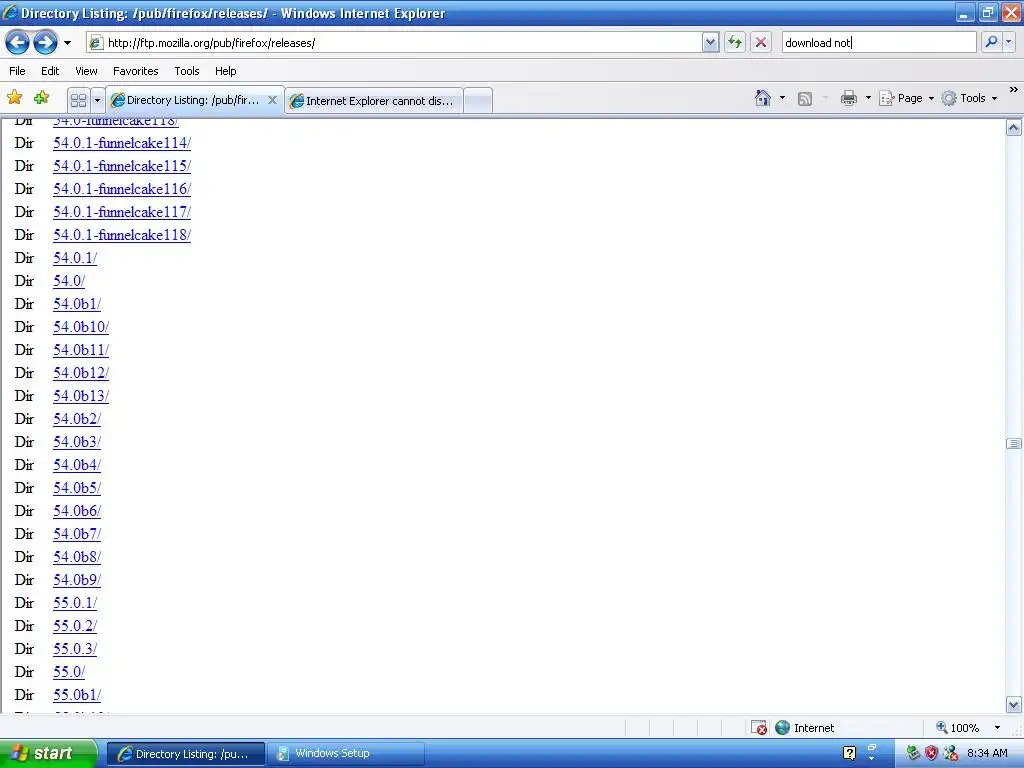Viewport: 1024px width, 768px height.
Task: Click the Print icon
Action: coord(849,98)
